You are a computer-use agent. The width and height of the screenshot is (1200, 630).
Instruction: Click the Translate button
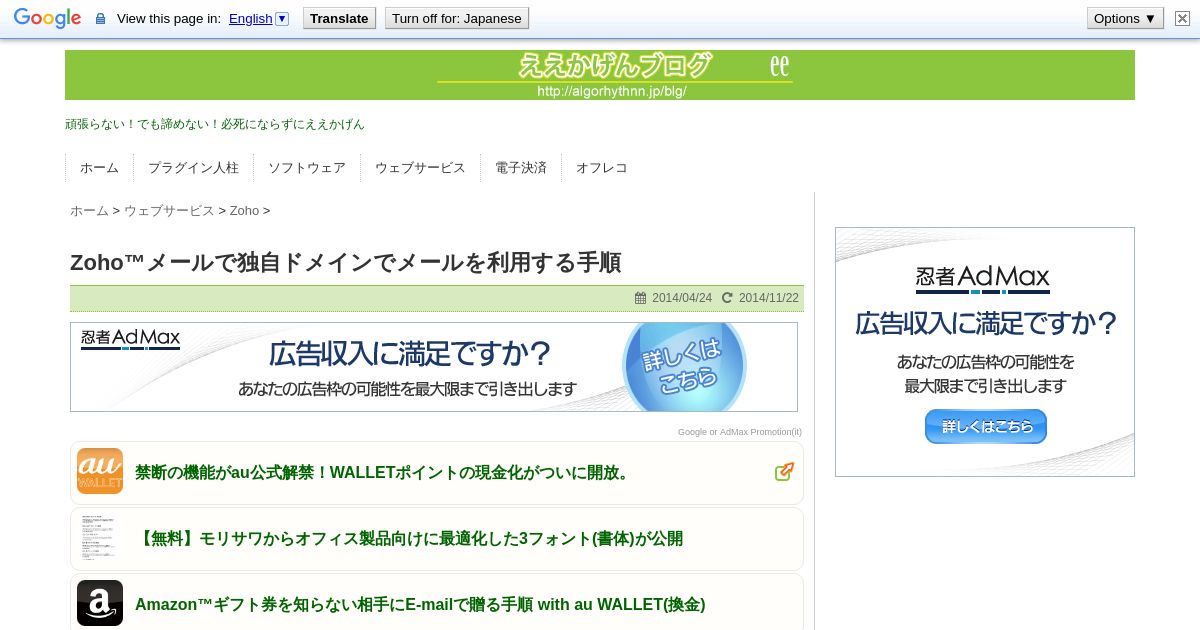(339, 18)
